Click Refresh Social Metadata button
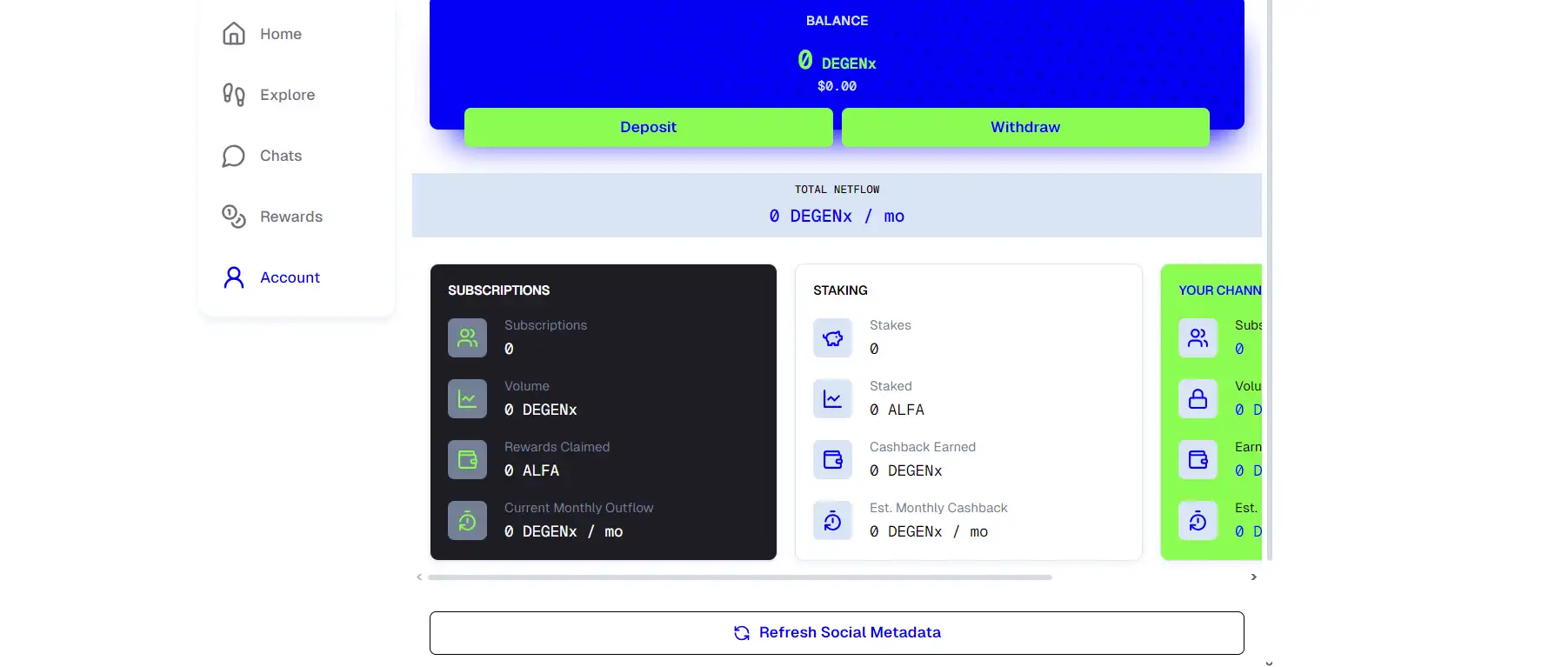Image resolution: width=1568 pixels, height=667 pixels. coord(837,633)
